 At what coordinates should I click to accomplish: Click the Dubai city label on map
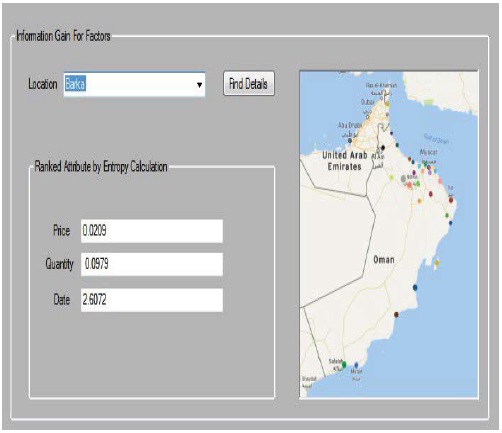click(x=368, y=102)
